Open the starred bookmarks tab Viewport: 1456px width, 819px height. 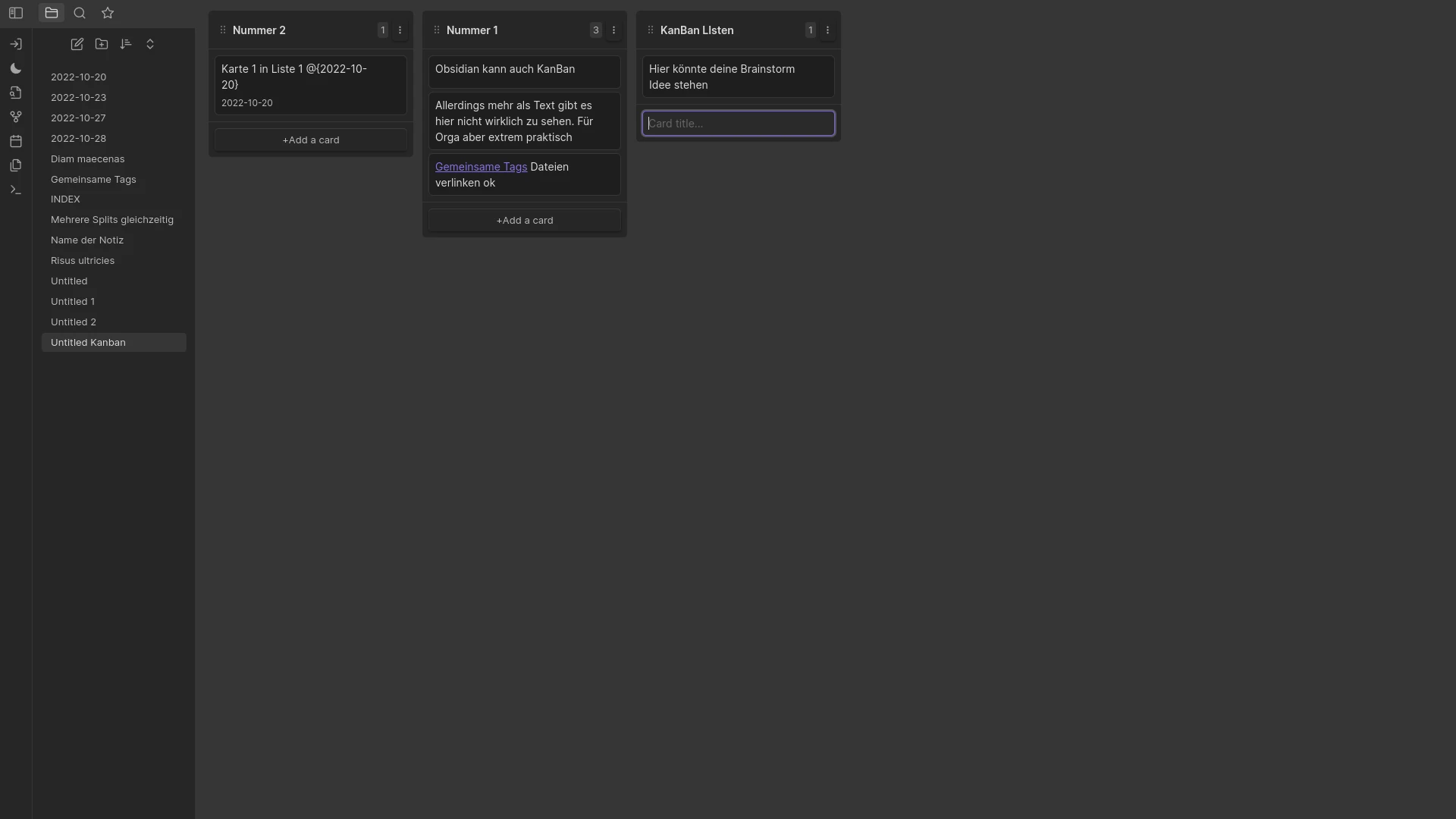108,13
